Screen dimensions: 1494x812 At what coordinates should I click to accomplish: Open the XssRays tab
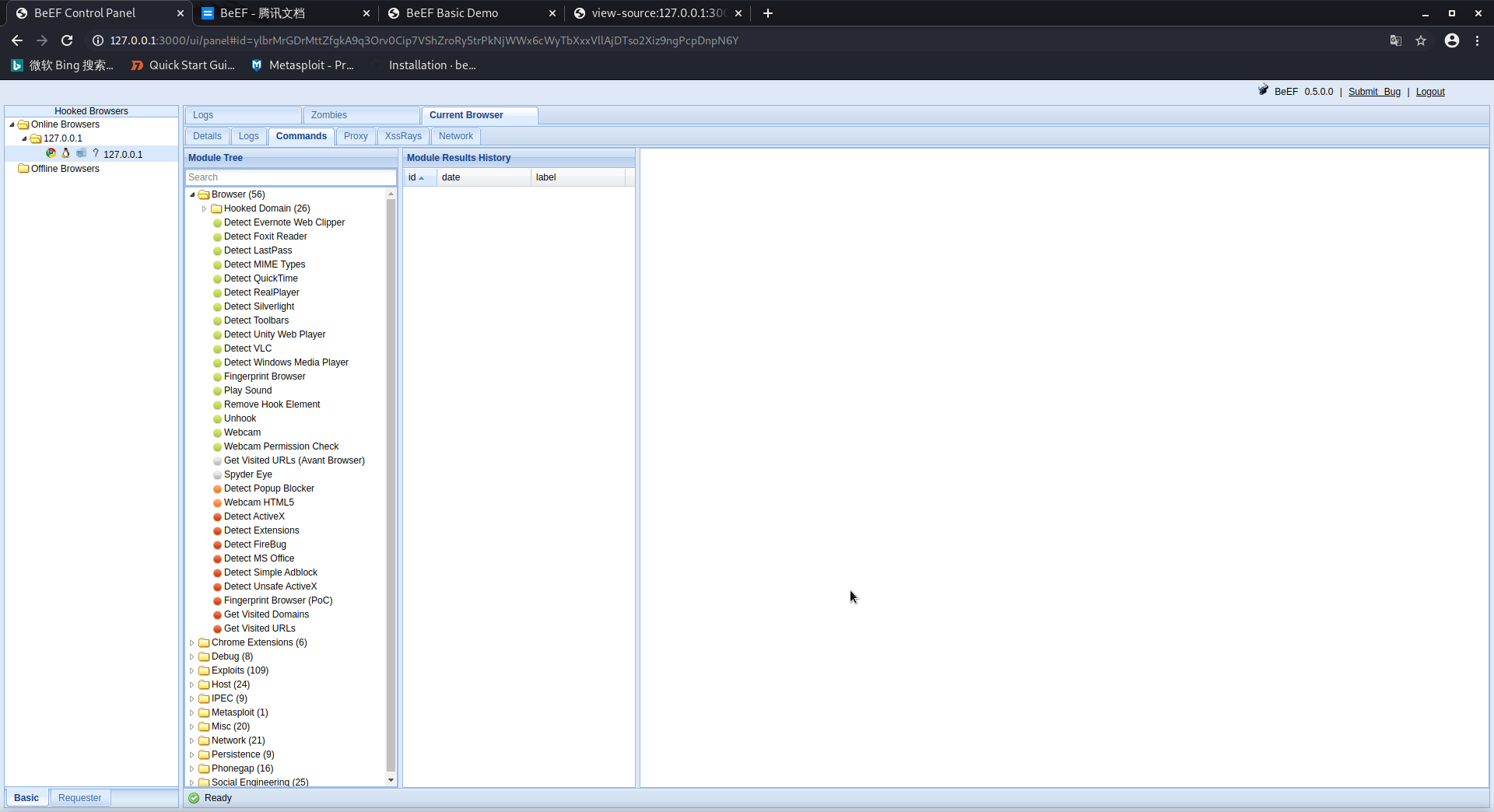403,136
